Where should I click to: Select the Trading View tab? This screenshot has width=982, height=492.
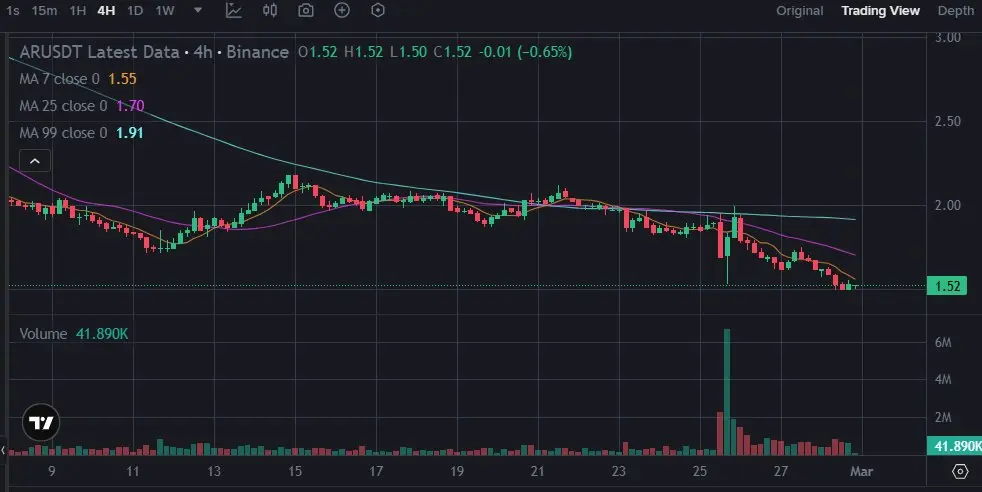point(881,11)
